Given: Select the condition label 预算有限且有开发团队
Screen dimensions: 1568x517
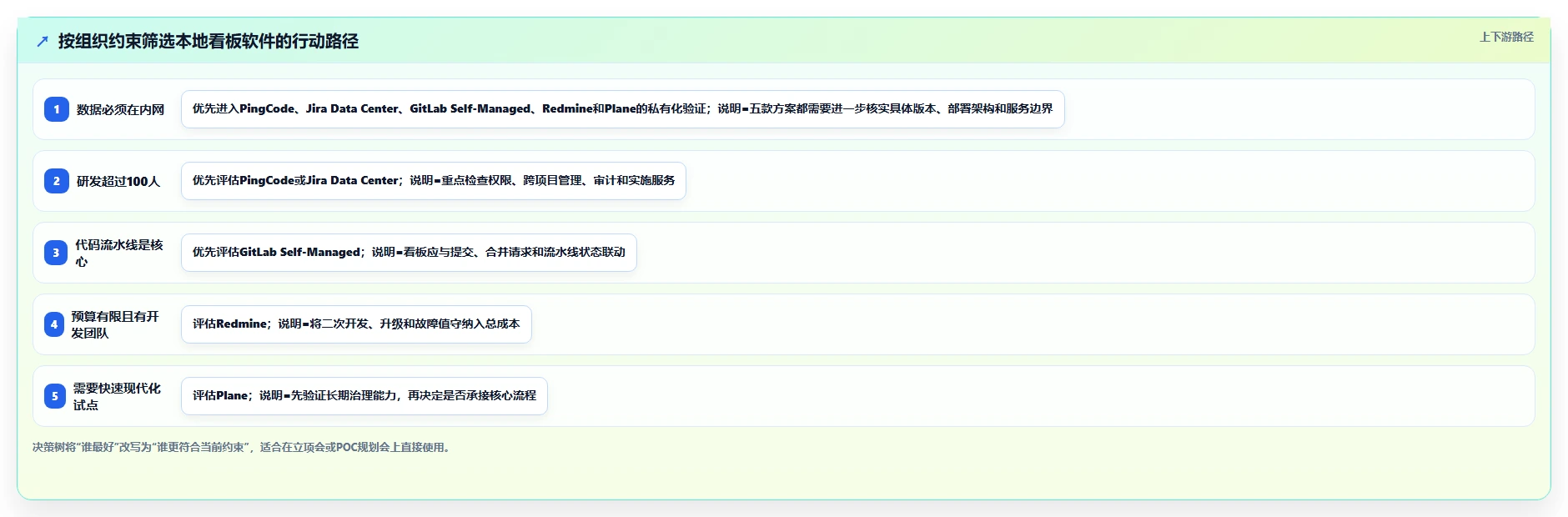Looking at the screenshot, I should (115, 324).
